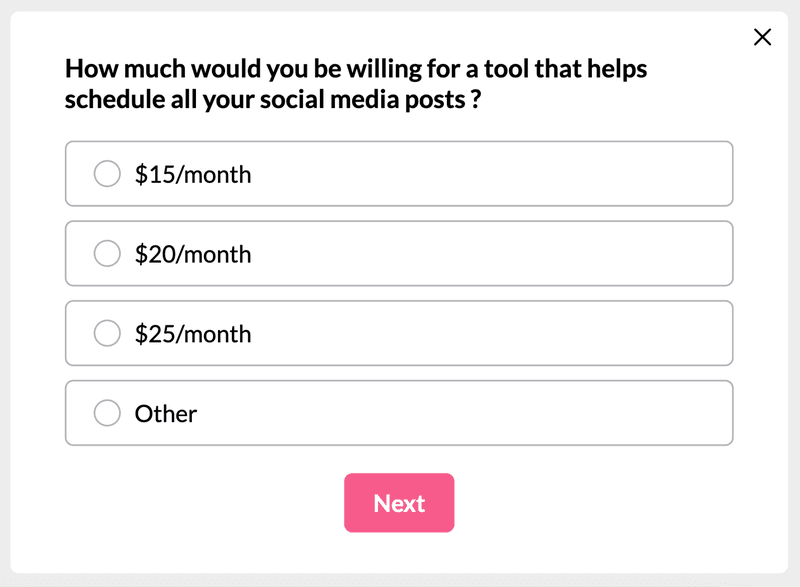This screenshot has height=587, width=800.
Task: Toggle the second answer's radio circle
Action: 107,253
